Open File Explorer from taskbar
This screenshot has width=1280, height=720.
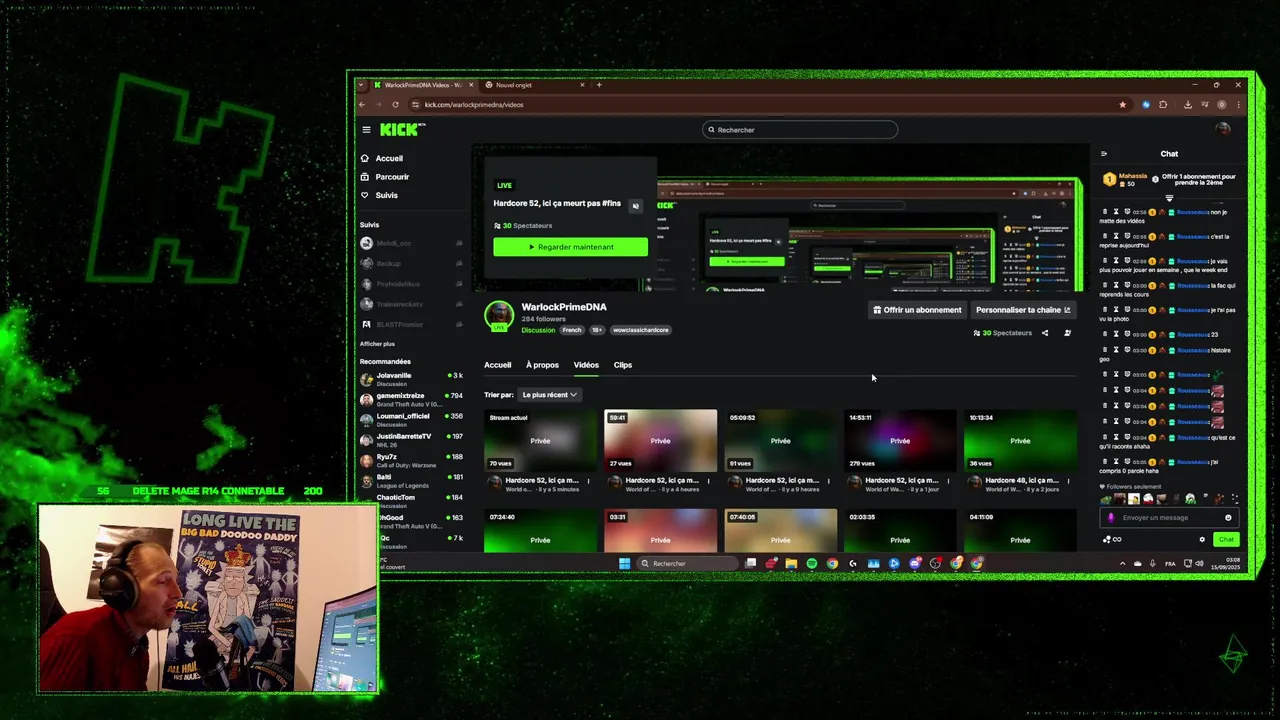791,563
